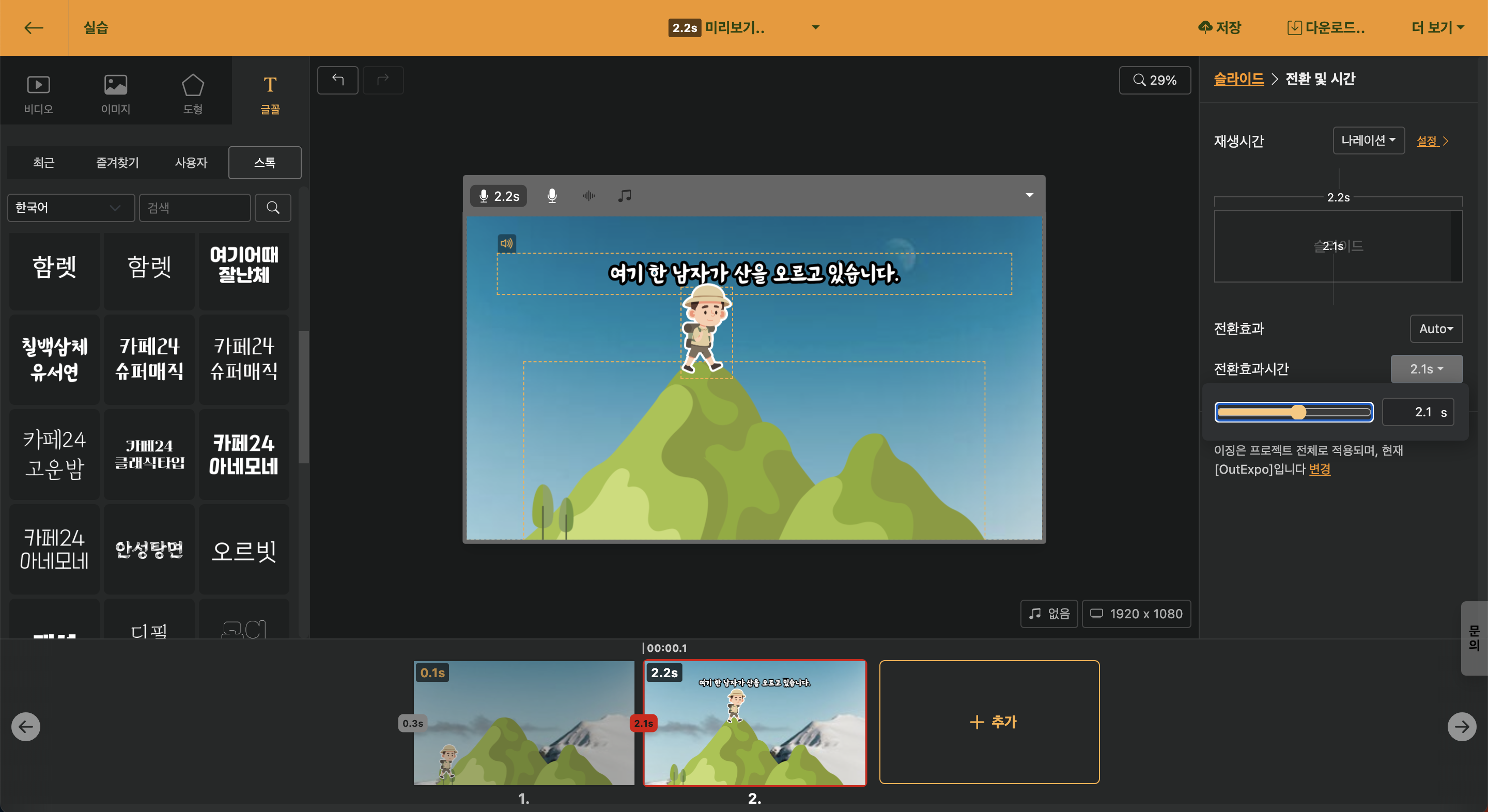Click the music note icon above the canvas
This screenshot has width=1488, height=812.
pos(625,196)
